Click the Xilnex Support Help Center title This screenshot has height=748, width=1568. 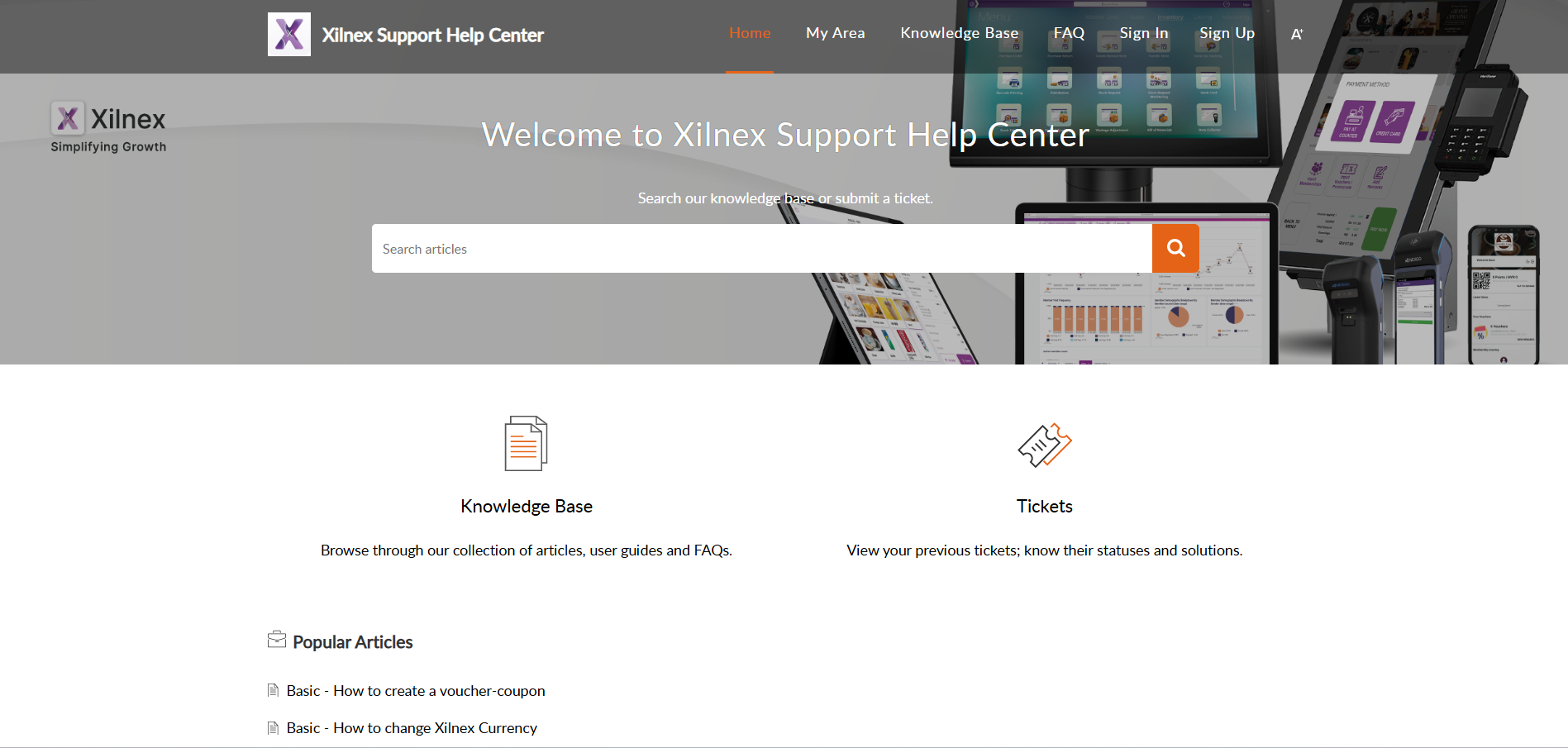tap(432, 36)
